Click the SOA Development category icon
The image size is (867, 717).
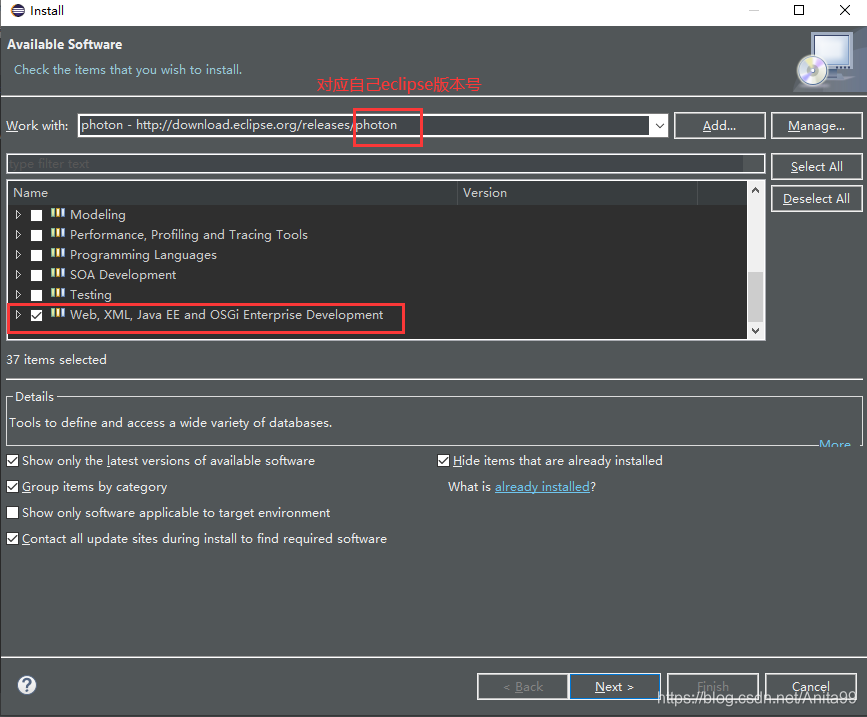pyautogui.click(x=58, y=273)
